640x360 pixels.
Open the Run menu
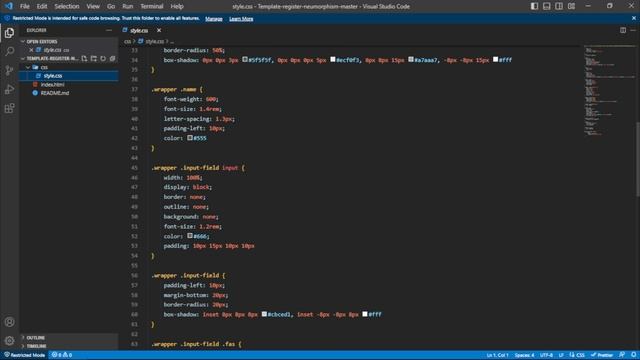[128, 6]
